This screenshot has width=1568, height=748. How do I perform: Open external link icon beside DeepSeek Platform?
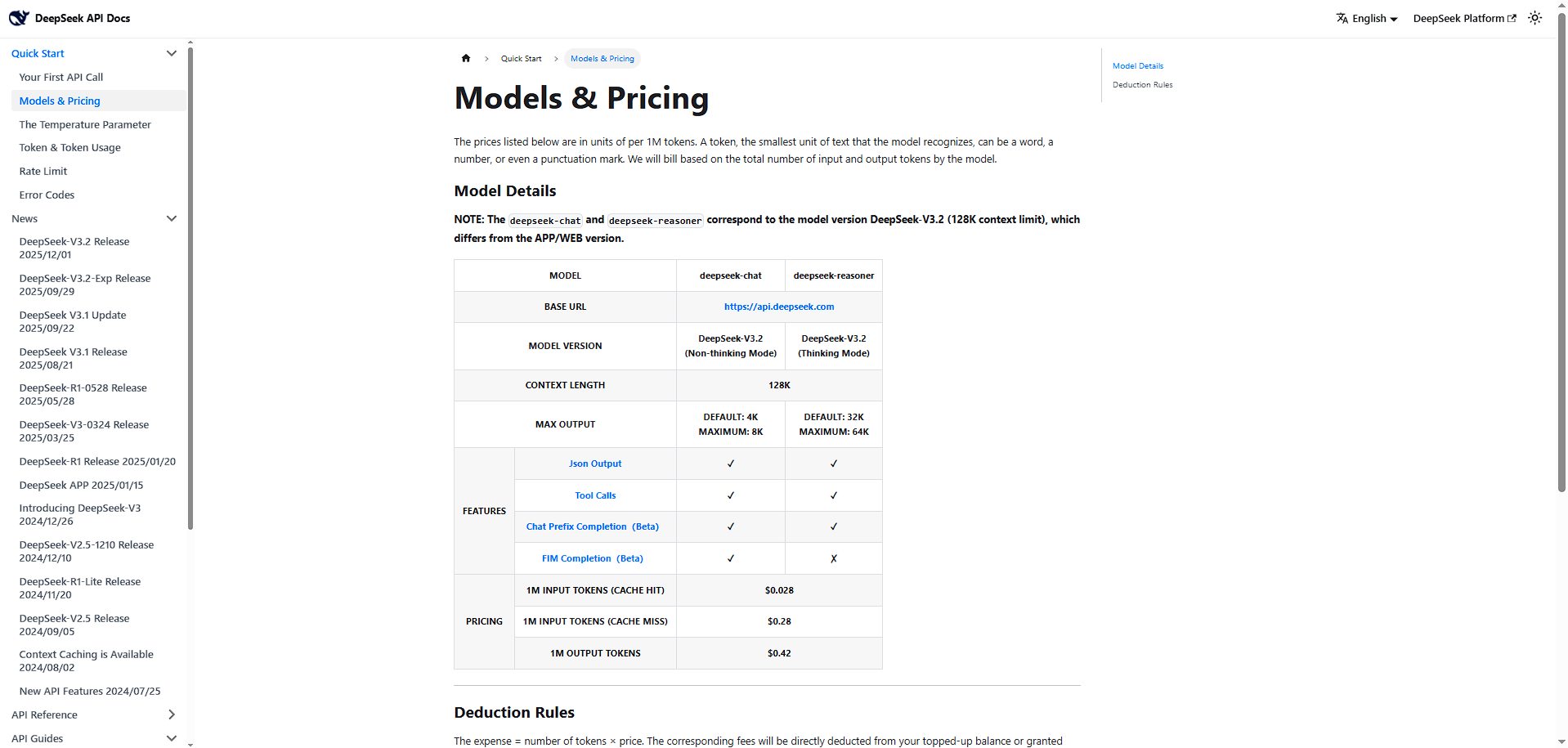(x=1512, y=18)
